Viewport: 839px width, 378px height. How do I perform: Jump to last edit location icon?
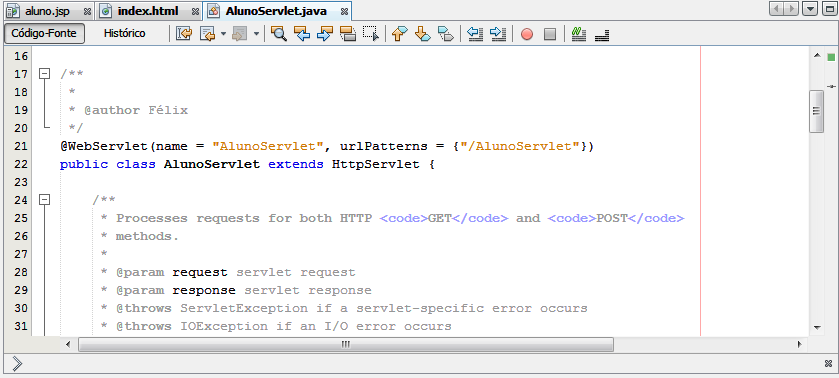(184, 34)
